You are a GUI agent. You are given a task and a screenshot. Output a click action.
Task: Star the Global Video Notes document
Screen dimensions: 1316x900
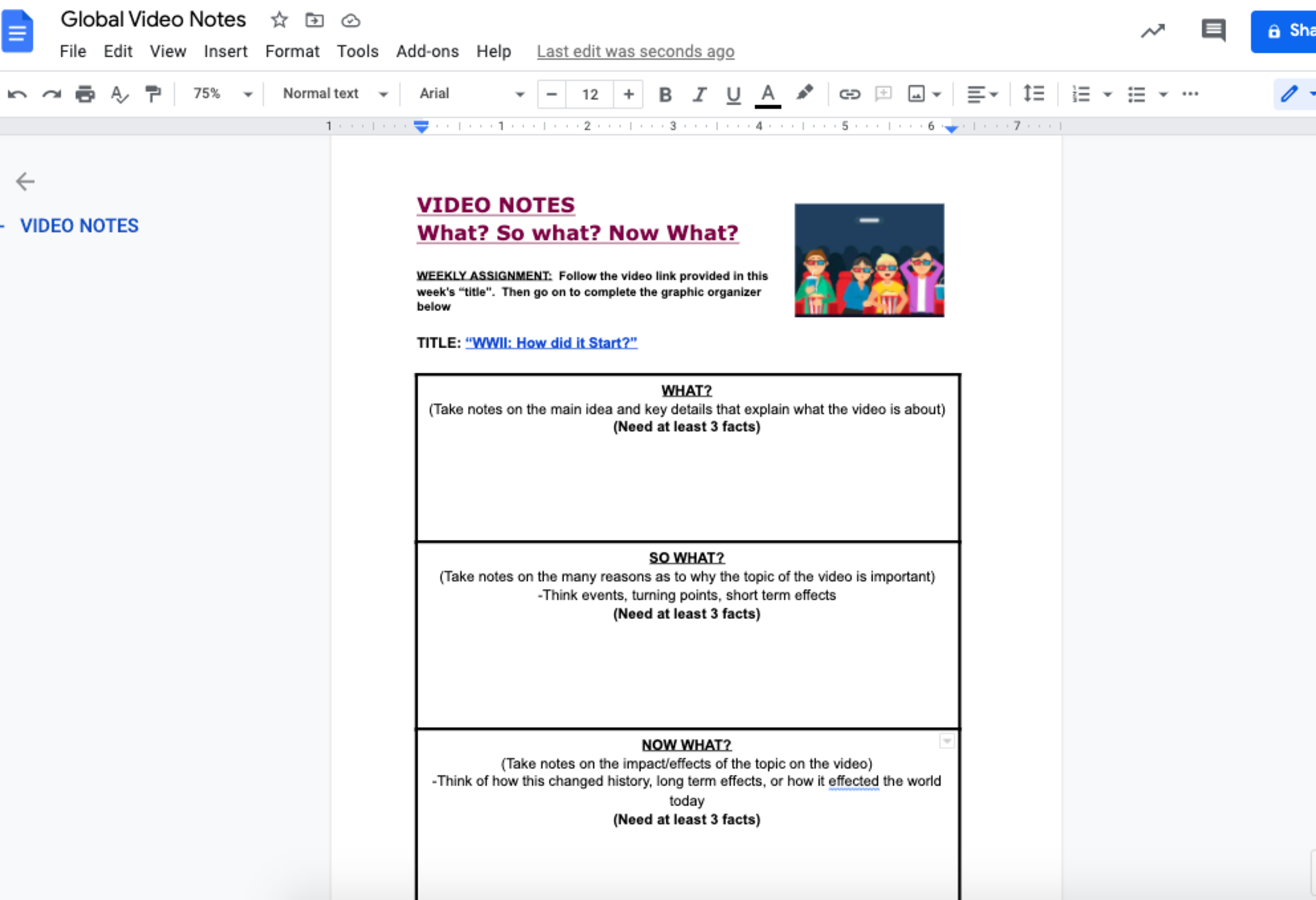pyautogui.click(x=279, y=20)
